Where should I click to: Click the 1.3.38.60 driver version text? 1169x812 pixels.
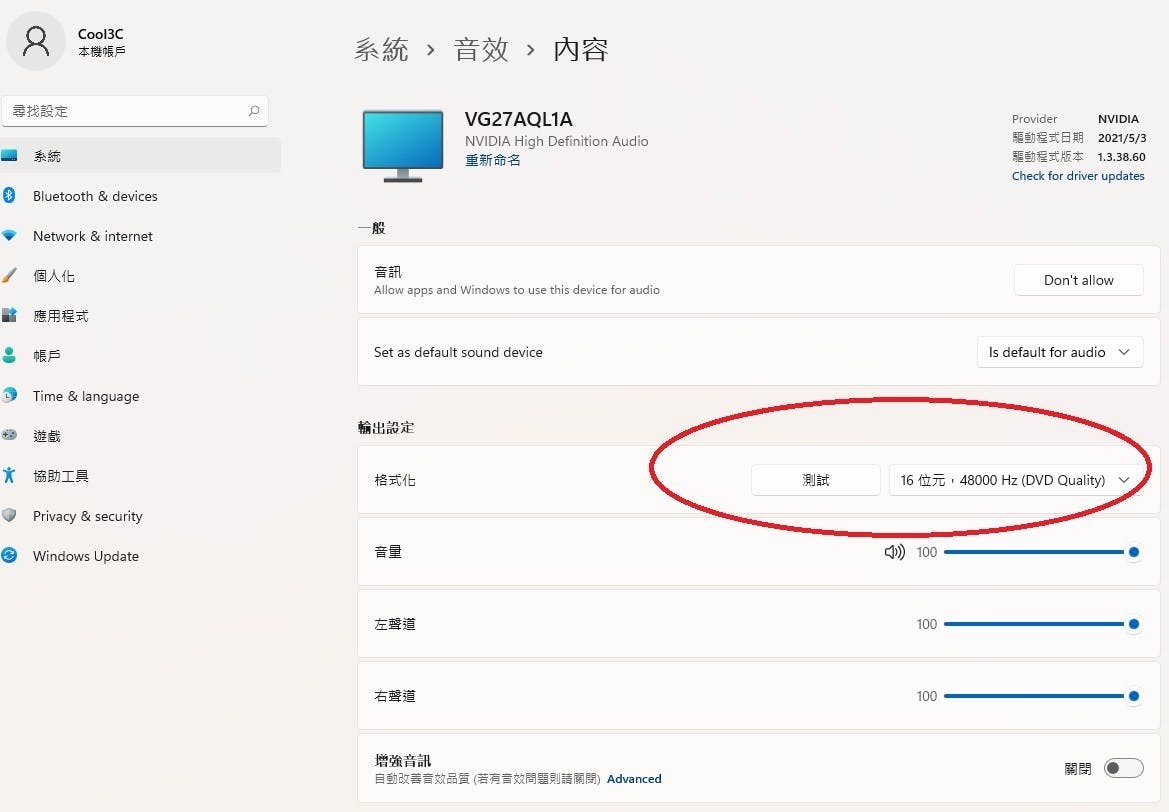click(1121, 157)
